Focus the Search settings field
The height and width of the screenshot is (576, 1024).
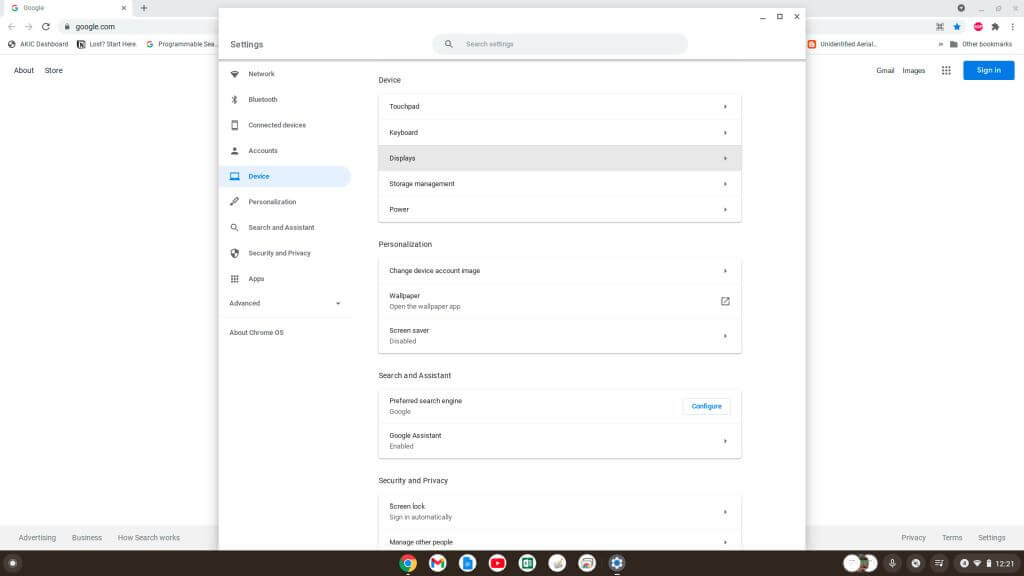560,44
